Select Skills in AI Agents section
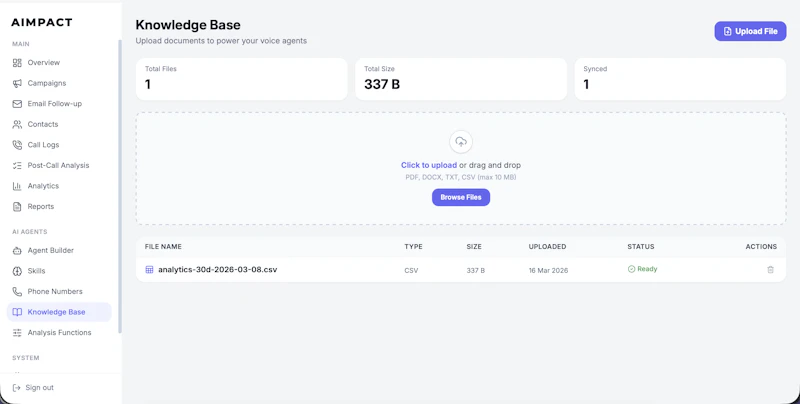 tap(59, 271)
